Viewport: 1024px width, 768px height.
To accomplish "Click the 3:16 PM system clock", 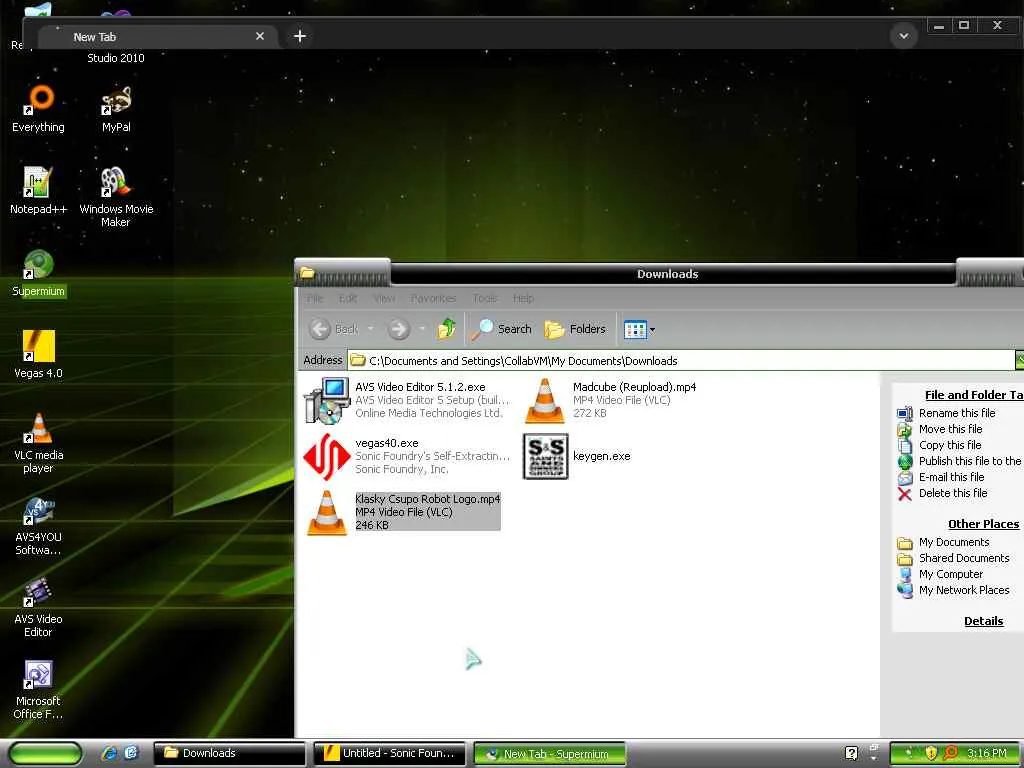I will tap(986, 753).
